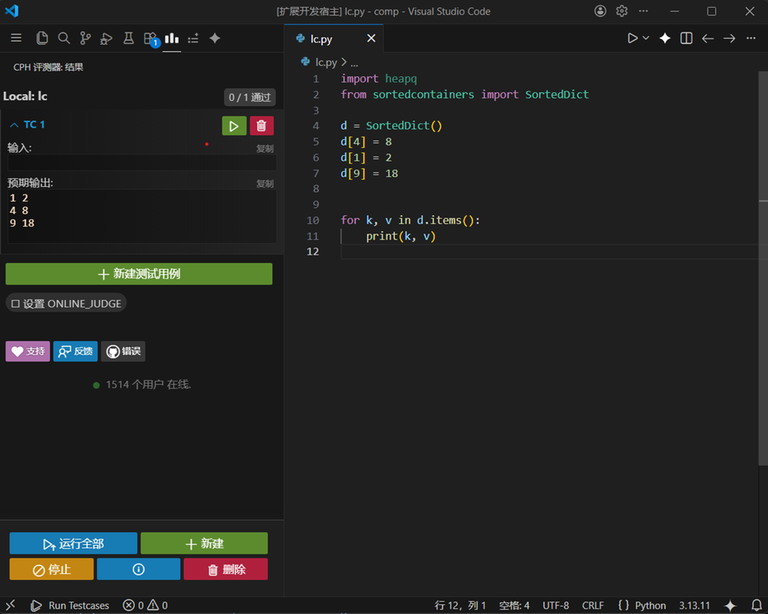Expand the run options dropdown arrow

point(646,38)
